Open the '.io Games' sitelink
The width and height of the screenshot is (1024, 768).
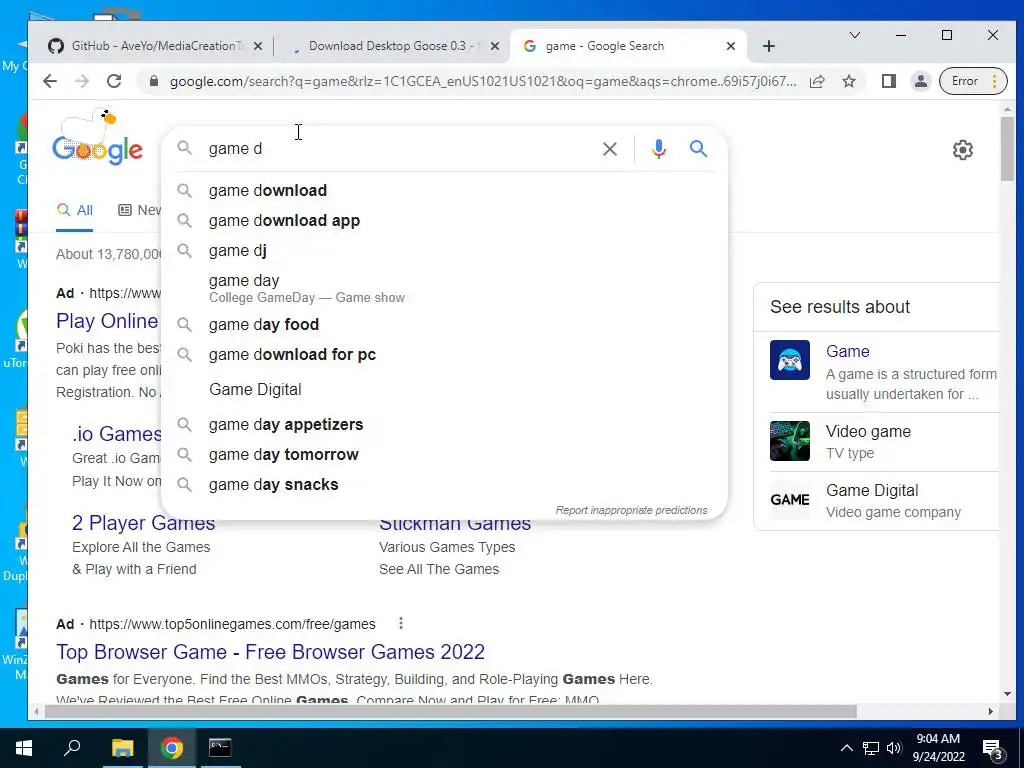(x=117, y=434)
